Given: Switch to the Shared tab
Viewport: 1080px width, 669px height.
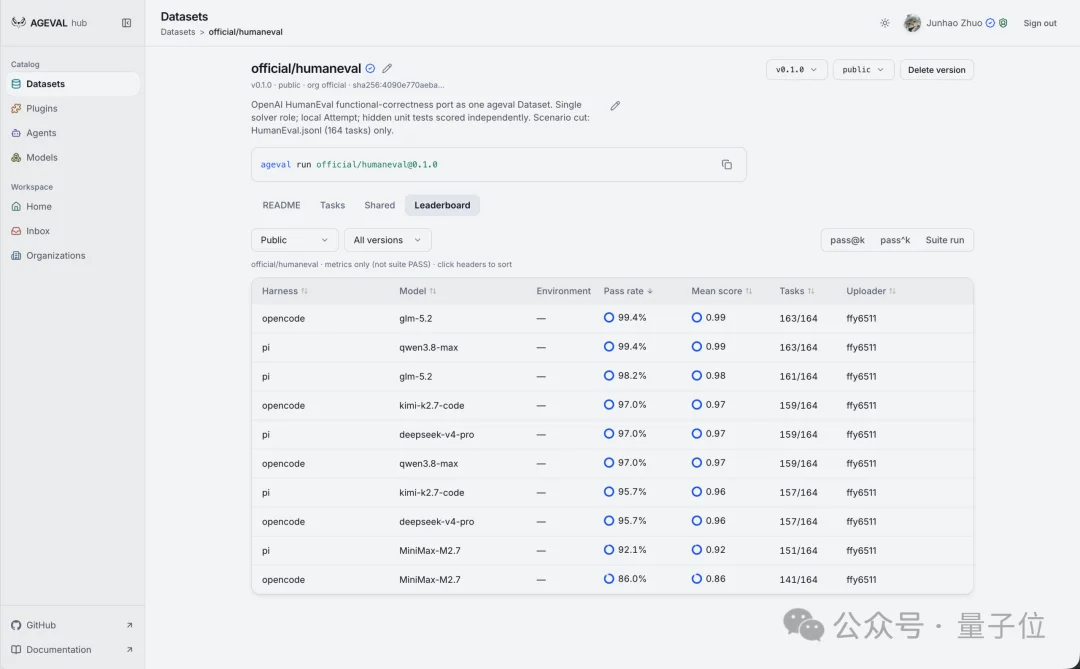Looking at the screenshot, I should (x=380, y=205).
